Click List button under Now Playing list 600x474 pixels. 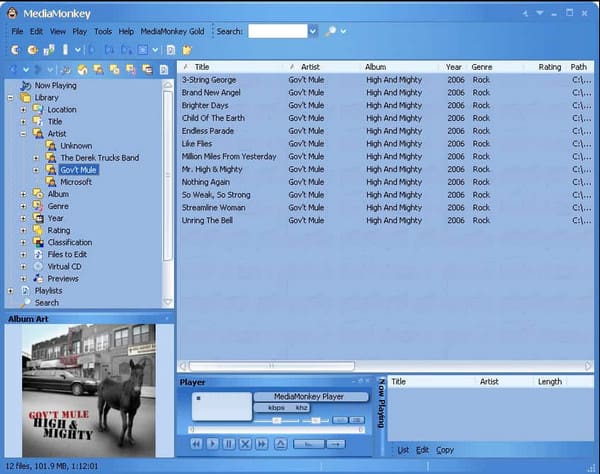pyautogui.click(x=403, y=450)
